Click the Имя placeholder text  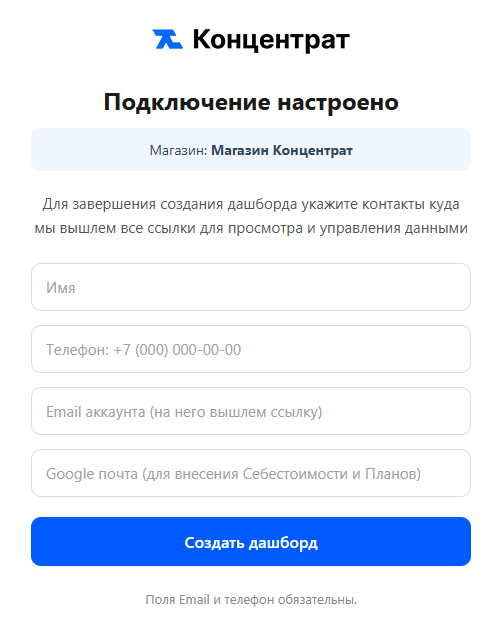60,288
